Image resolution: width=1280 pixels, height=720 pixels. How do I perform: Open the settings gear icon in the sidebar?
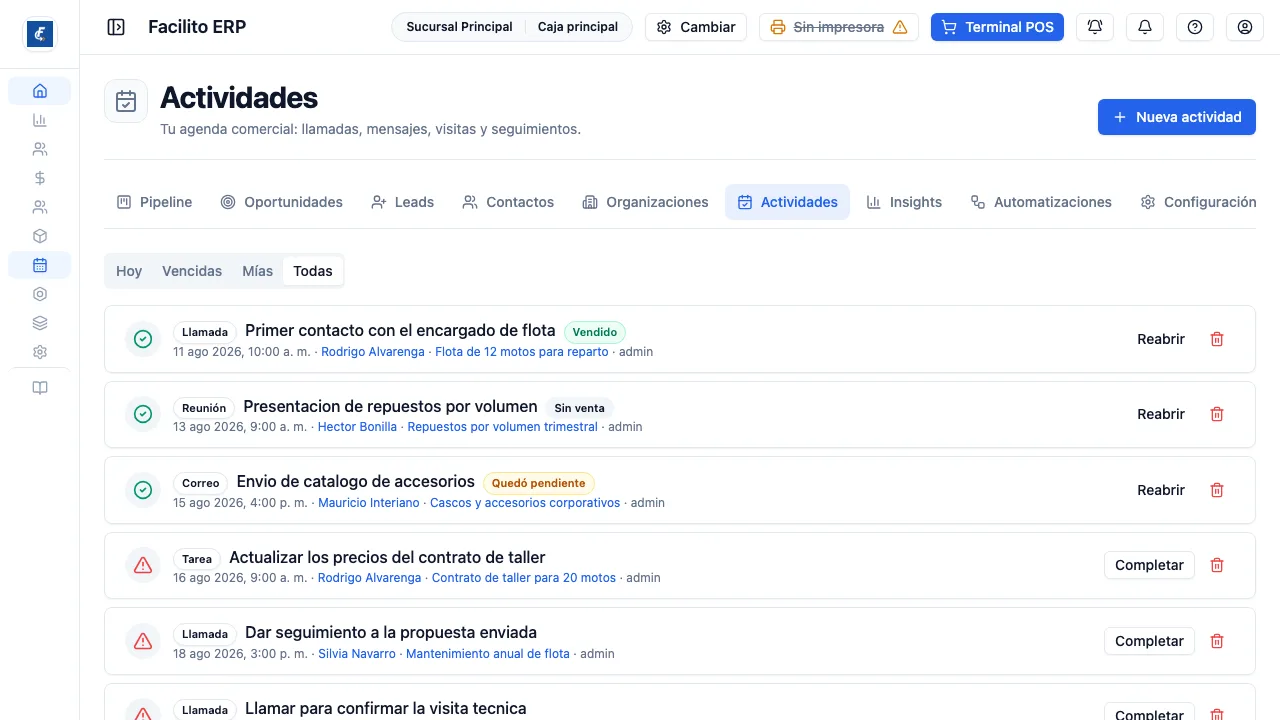[40, 352]
